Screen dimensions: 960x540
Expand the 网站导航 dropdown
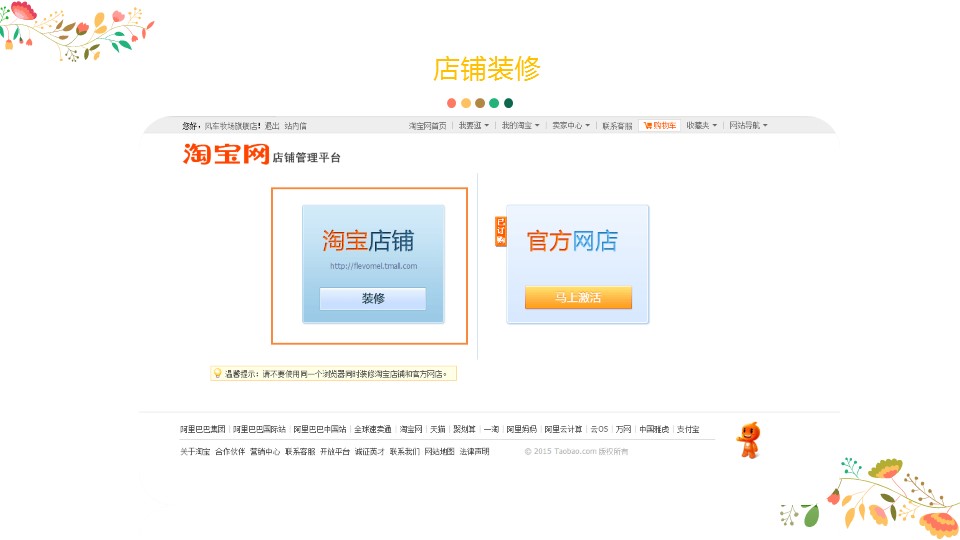click(748, 126)
